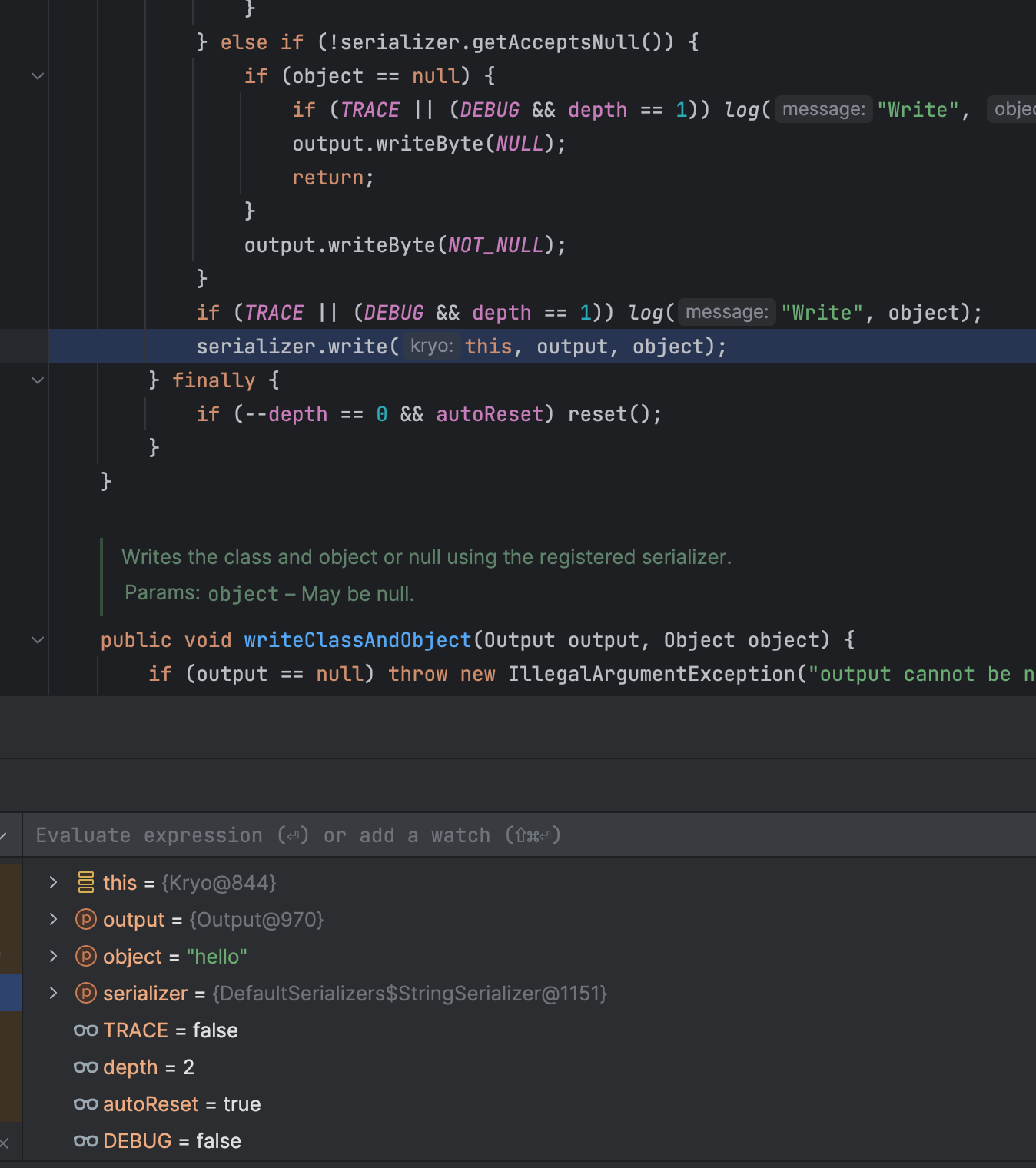Click the writeClassAndObject method name

(x=357, y=640)
